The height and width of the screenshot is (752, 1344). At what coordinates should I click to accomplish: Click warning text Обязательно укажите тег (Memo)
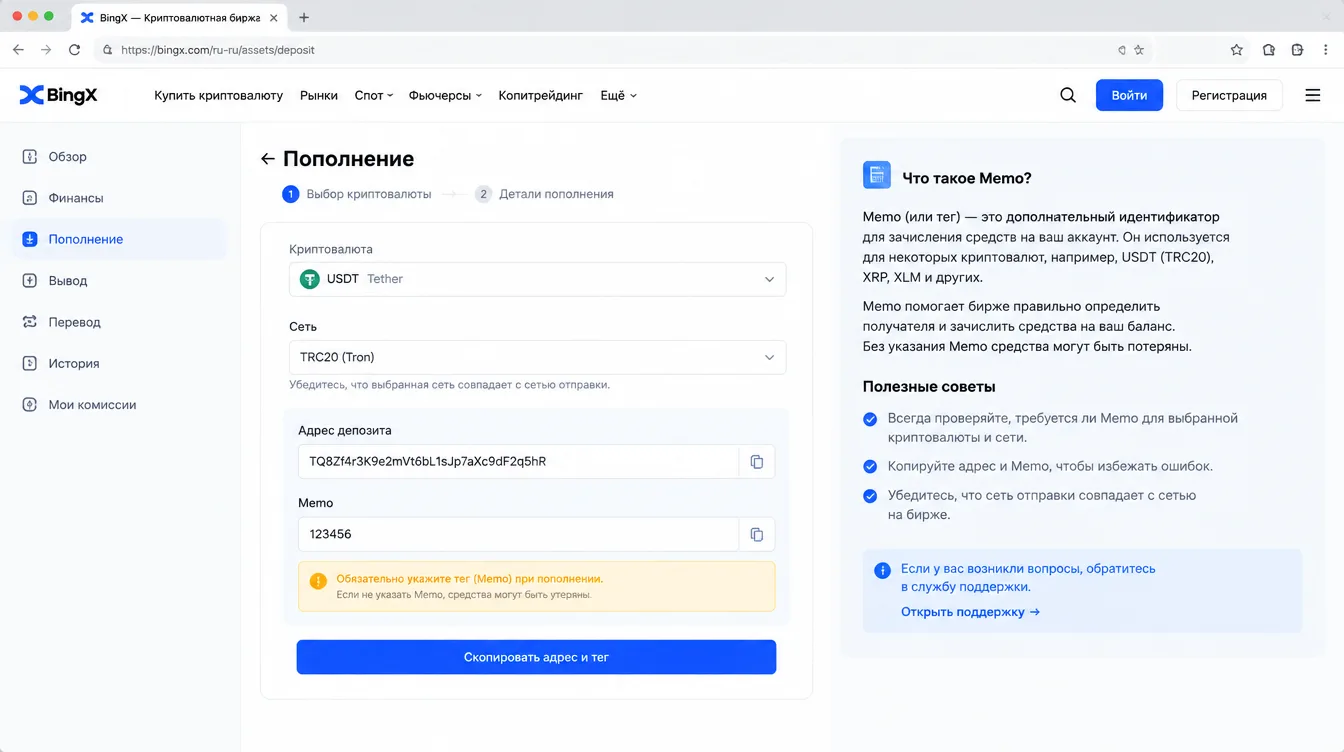click(x=470, y=579)
